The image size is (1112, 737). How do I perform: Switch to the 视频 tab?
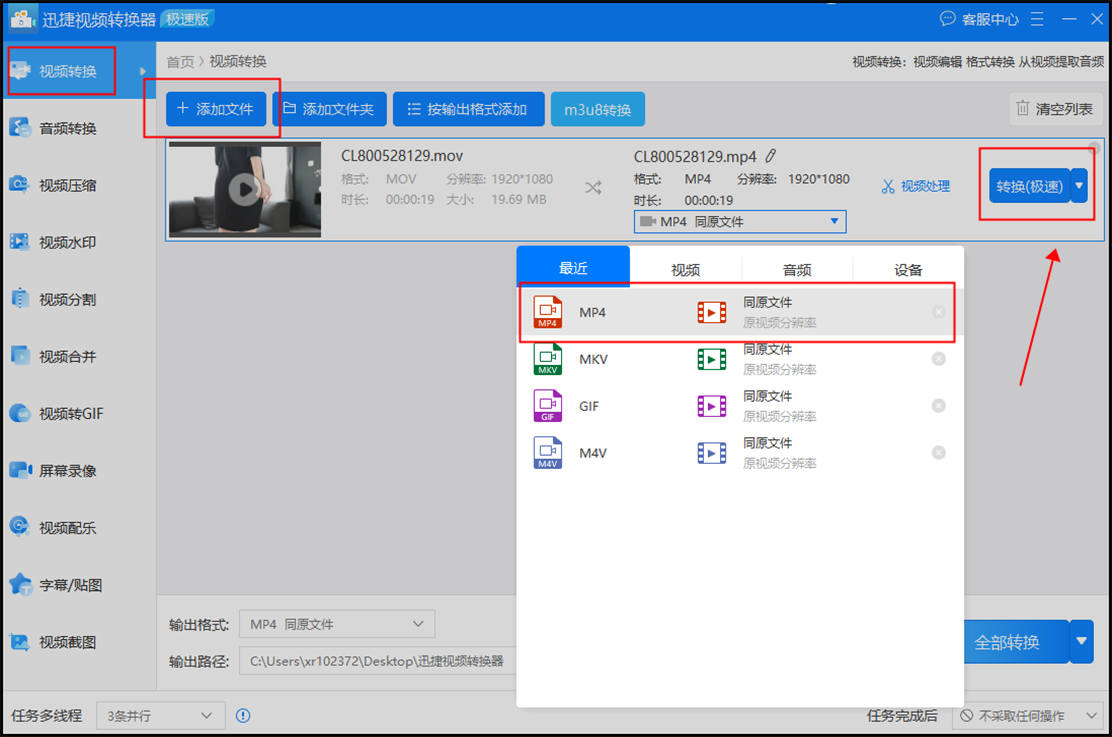pos(685,270)
